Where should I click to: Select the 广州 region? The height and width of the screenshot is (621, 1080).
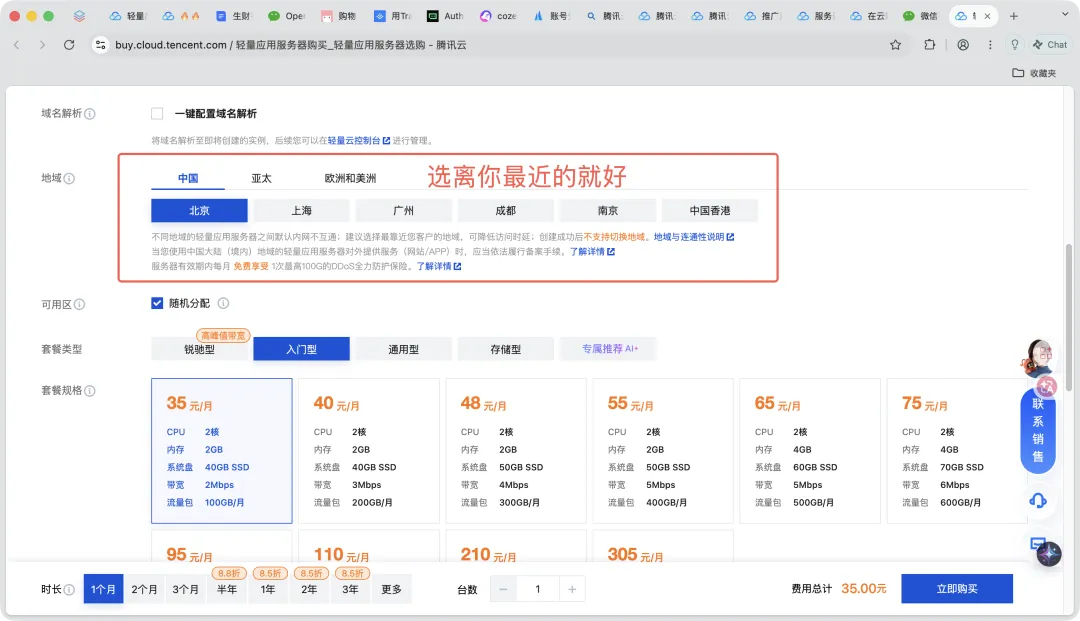404,211
